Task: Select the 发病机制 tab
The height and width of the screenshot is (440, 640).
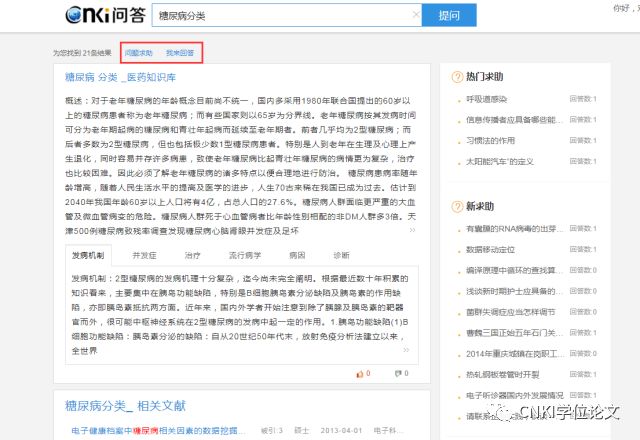Action: (88, 256)
